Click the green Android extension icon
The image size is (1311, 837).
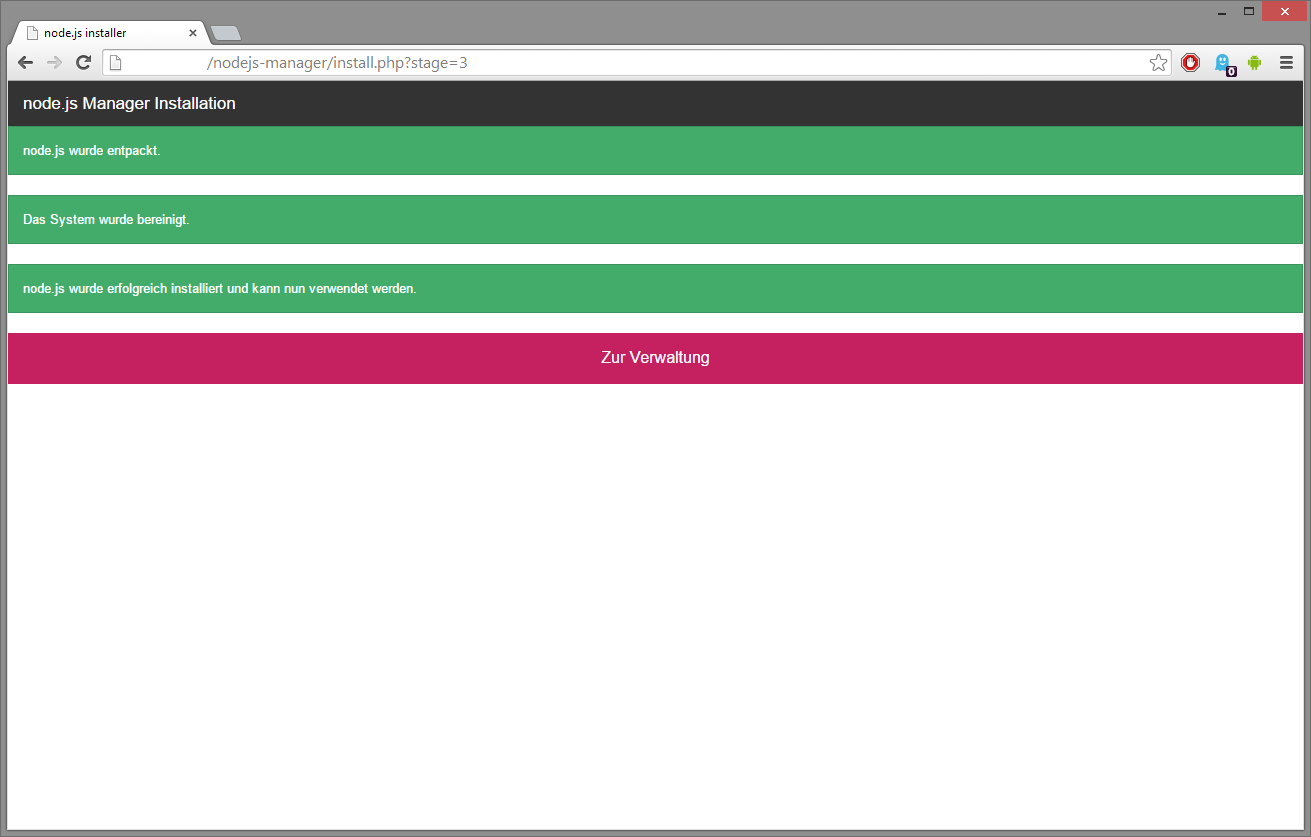(1254, 63)
